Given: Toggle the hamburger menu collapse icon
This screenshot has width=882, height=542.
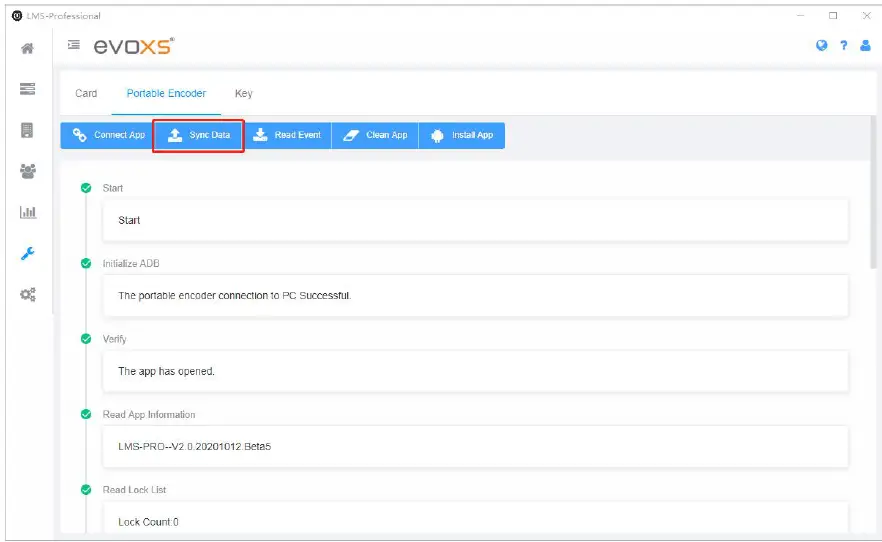Looking at the screenshot, I should [x=74, y=44].
